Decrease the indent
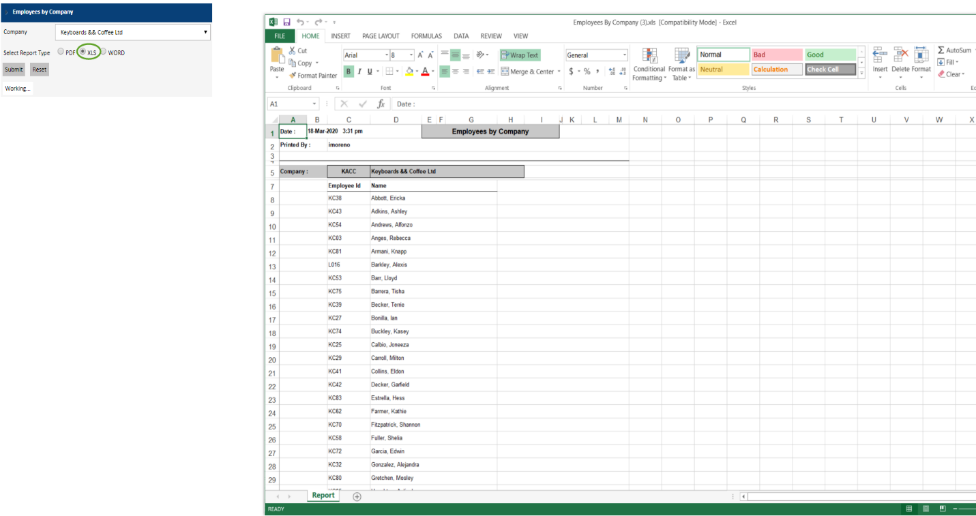Image resolution: width=976 pixels, height=516 pixels. (x=481, y=72)
